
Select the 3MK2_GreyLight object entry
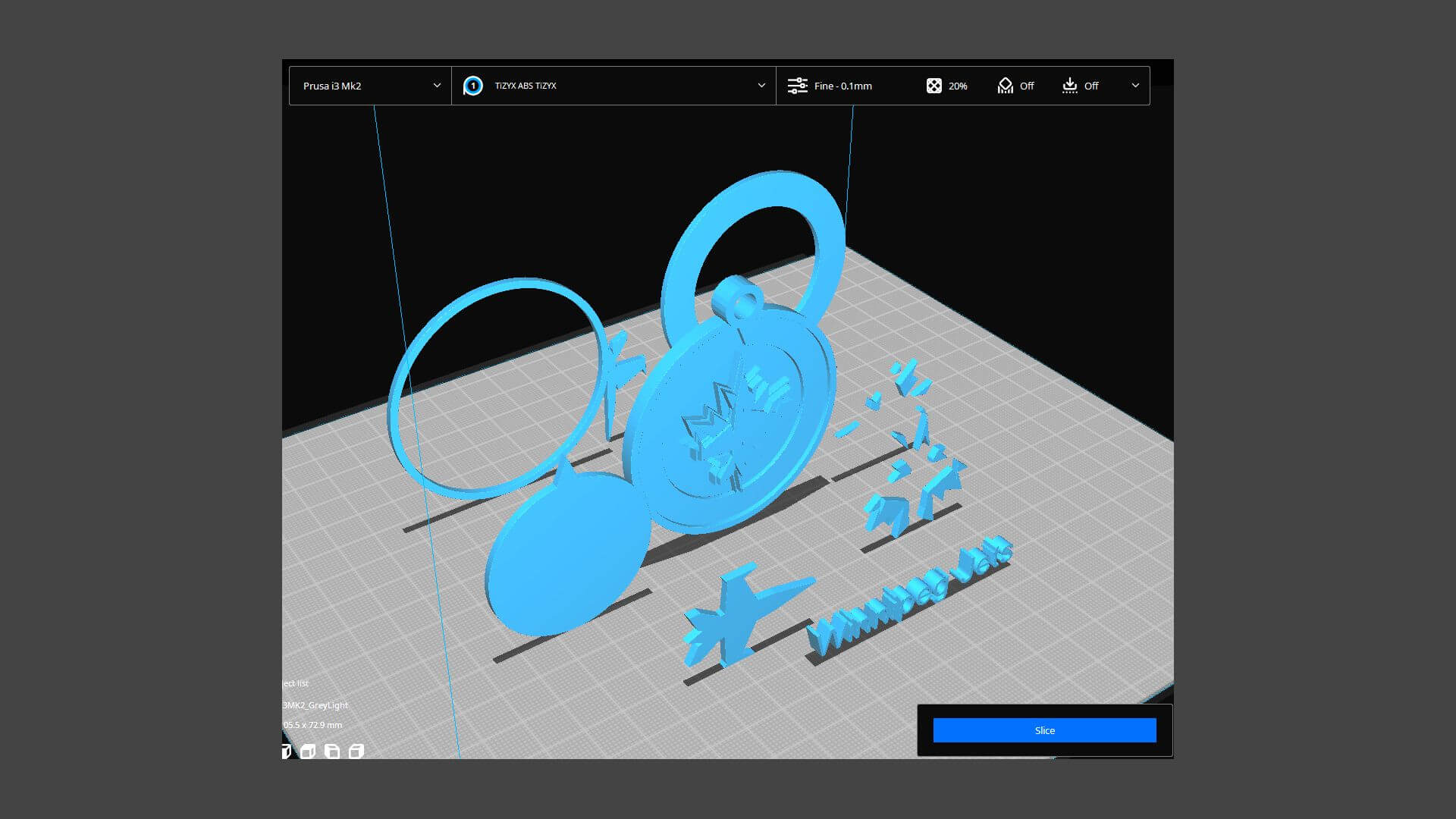[x=315, y=705]
